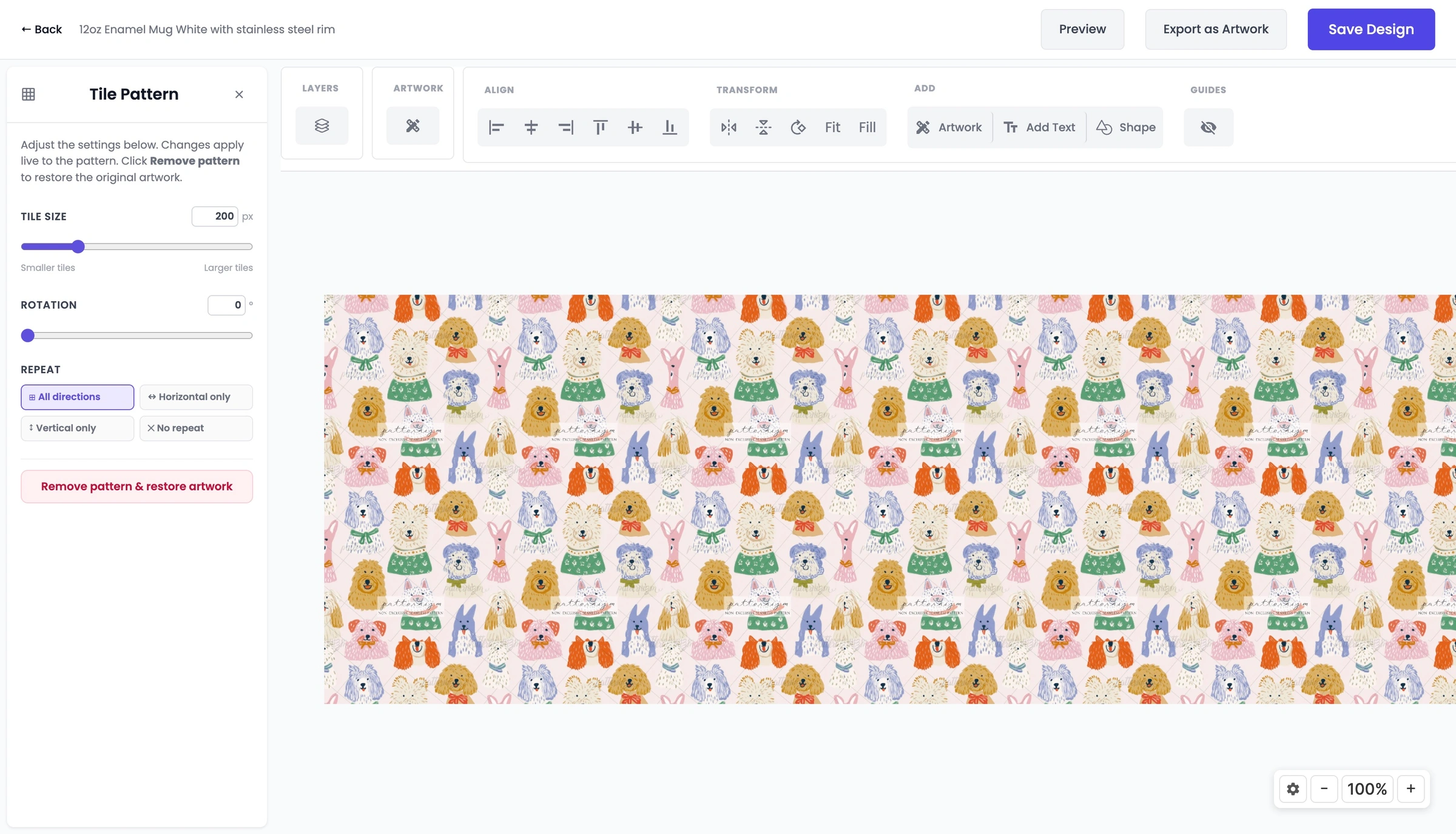The image size is (1456, 834).
Task: Click the tiled dog pattern canvas
Action: click(x=889, y=499)
